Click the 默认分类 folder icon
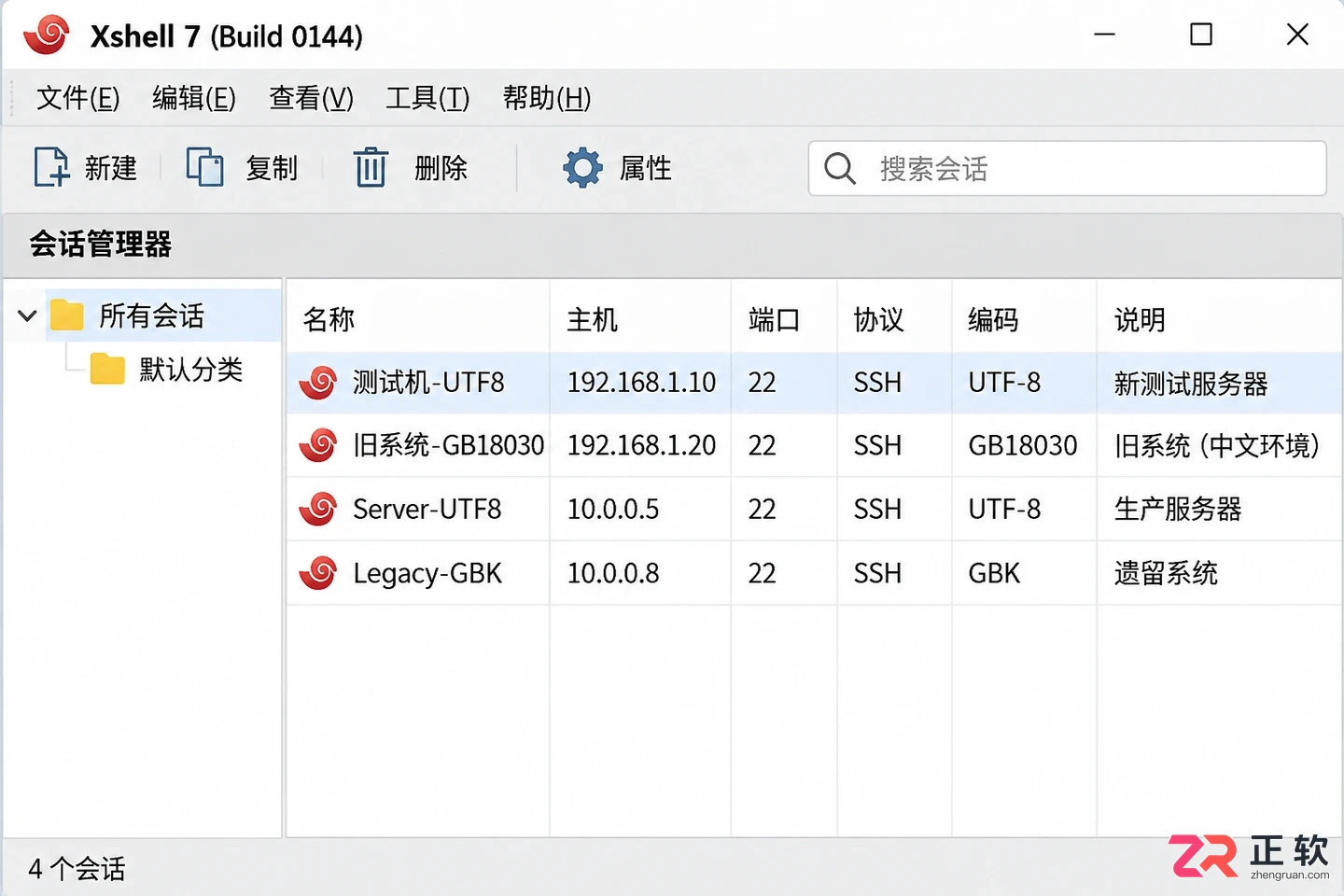 click(107, 369)
